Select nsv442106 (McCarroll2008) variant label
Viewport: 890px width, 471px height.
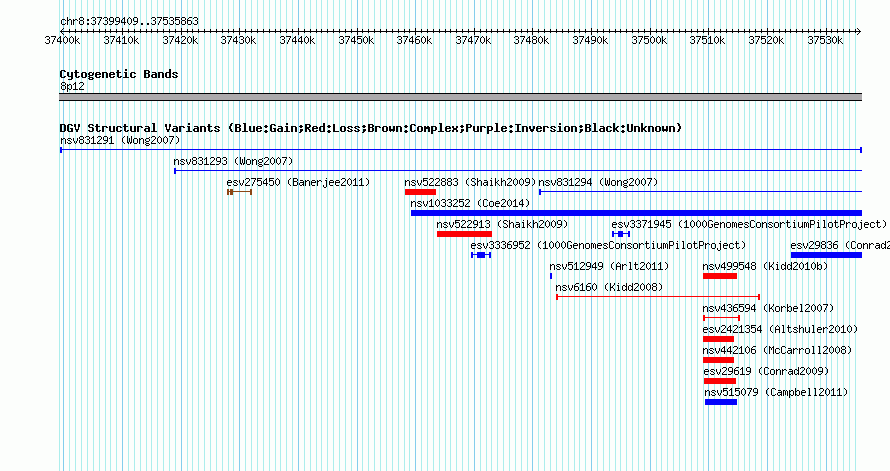[777, 350]
